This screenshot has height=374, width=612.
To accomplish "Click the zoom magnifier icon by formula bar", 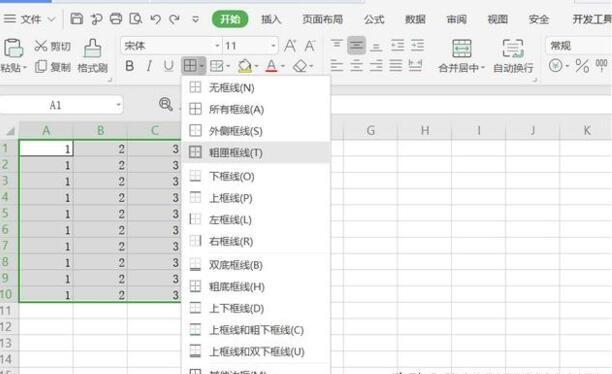I will (x=166, y=104).
